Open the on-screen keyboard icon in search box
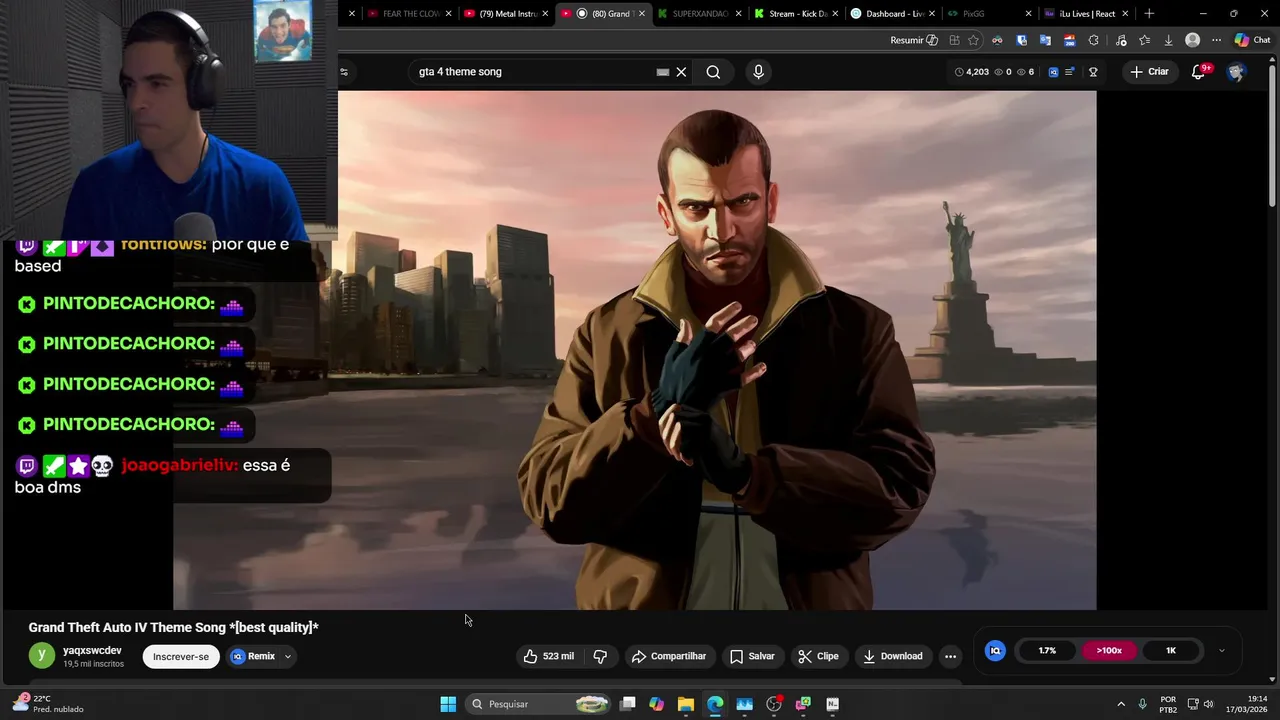 (662, 72)
